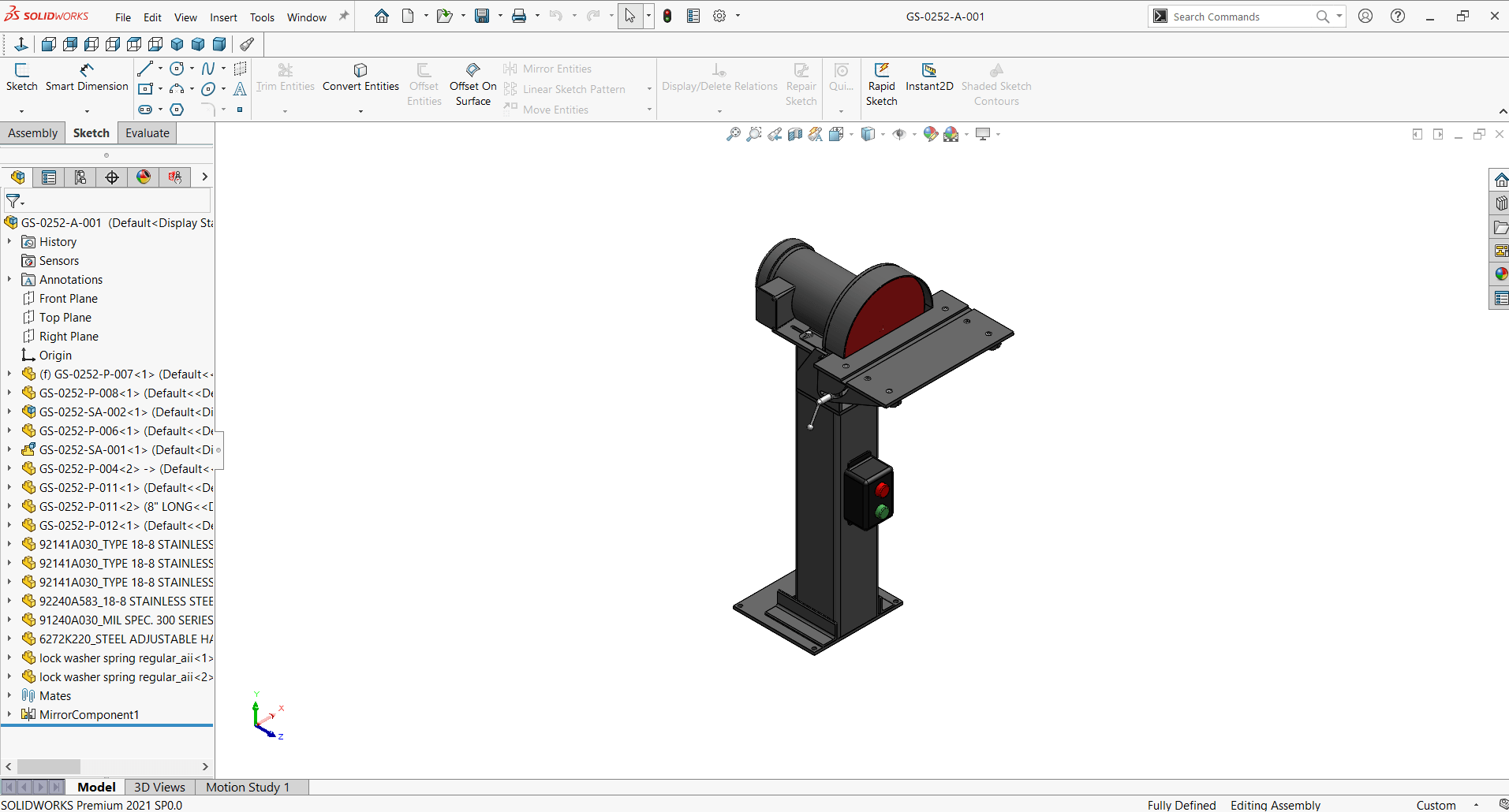1509x812 pixels.
Task: Open the DimXpertManager tab icon
Action: (x=112, y=177)
